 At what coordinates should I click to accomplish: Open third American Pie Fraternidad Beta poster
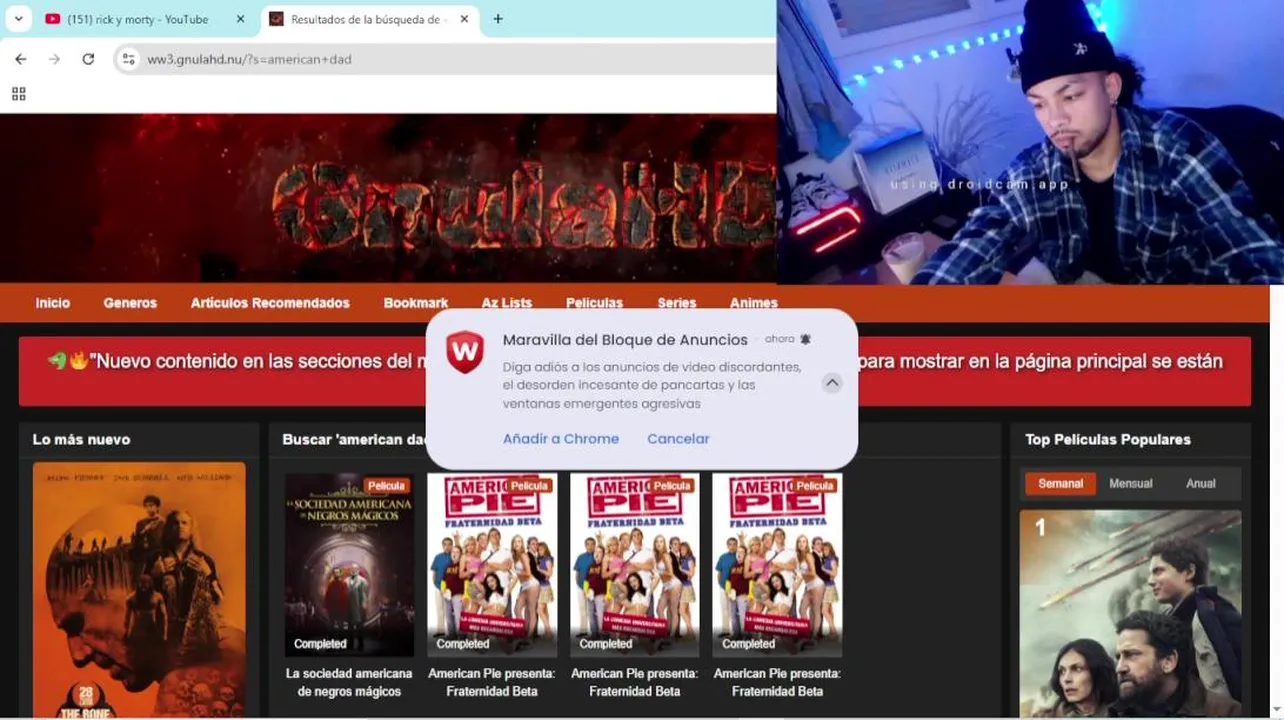click(x=777, y=565)
